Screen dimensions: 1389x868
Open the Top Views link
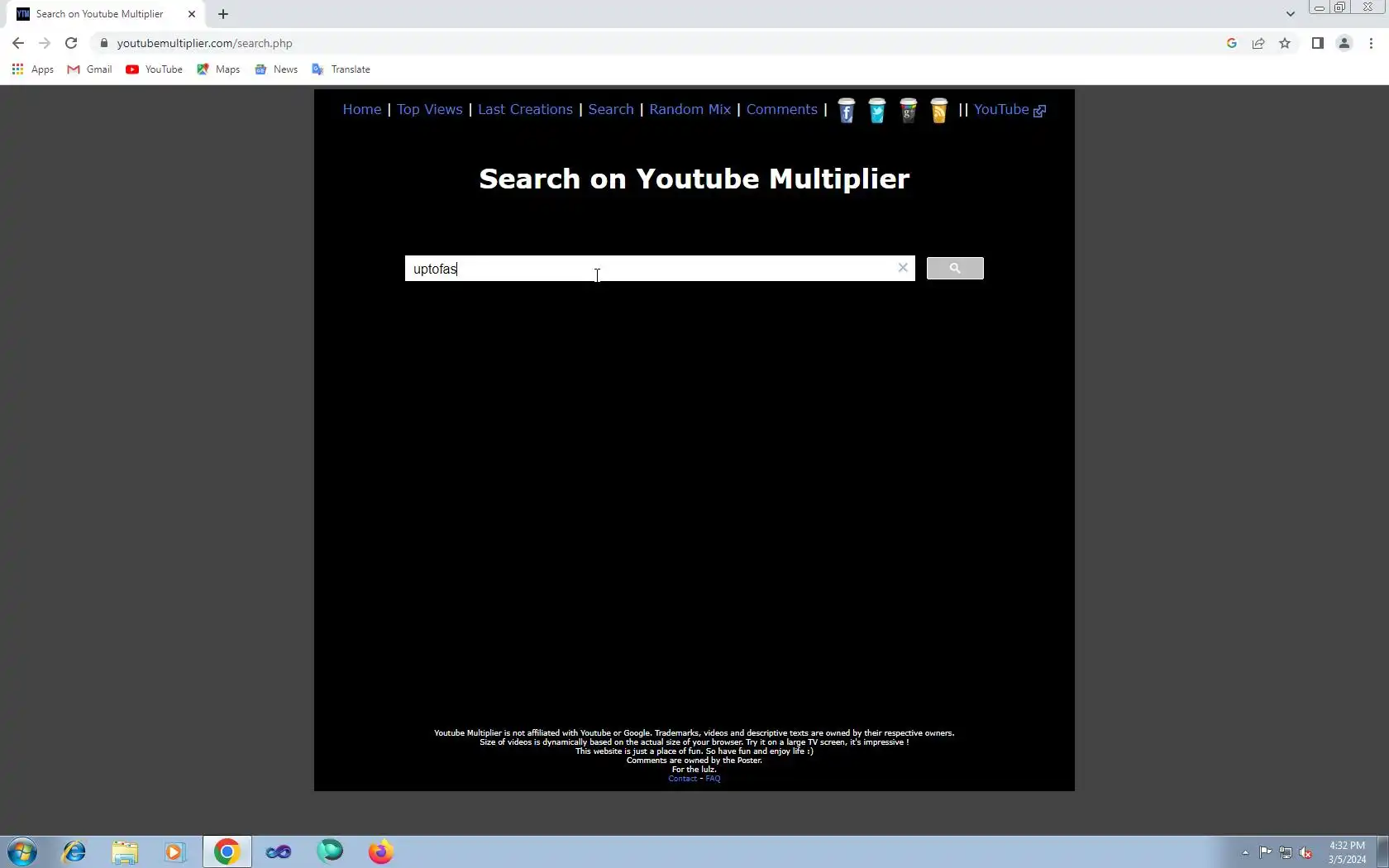pyautogui.click(x=430, y=109)
